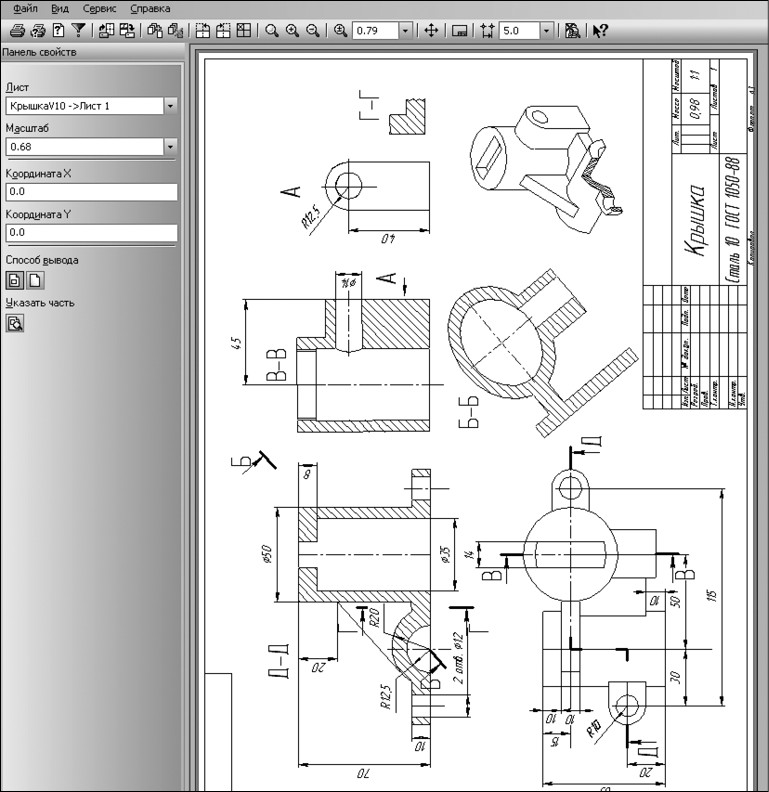This screenshot has width=769, height=792.
Task: Click the context help arrow-question icon
Action: [600, 31]
